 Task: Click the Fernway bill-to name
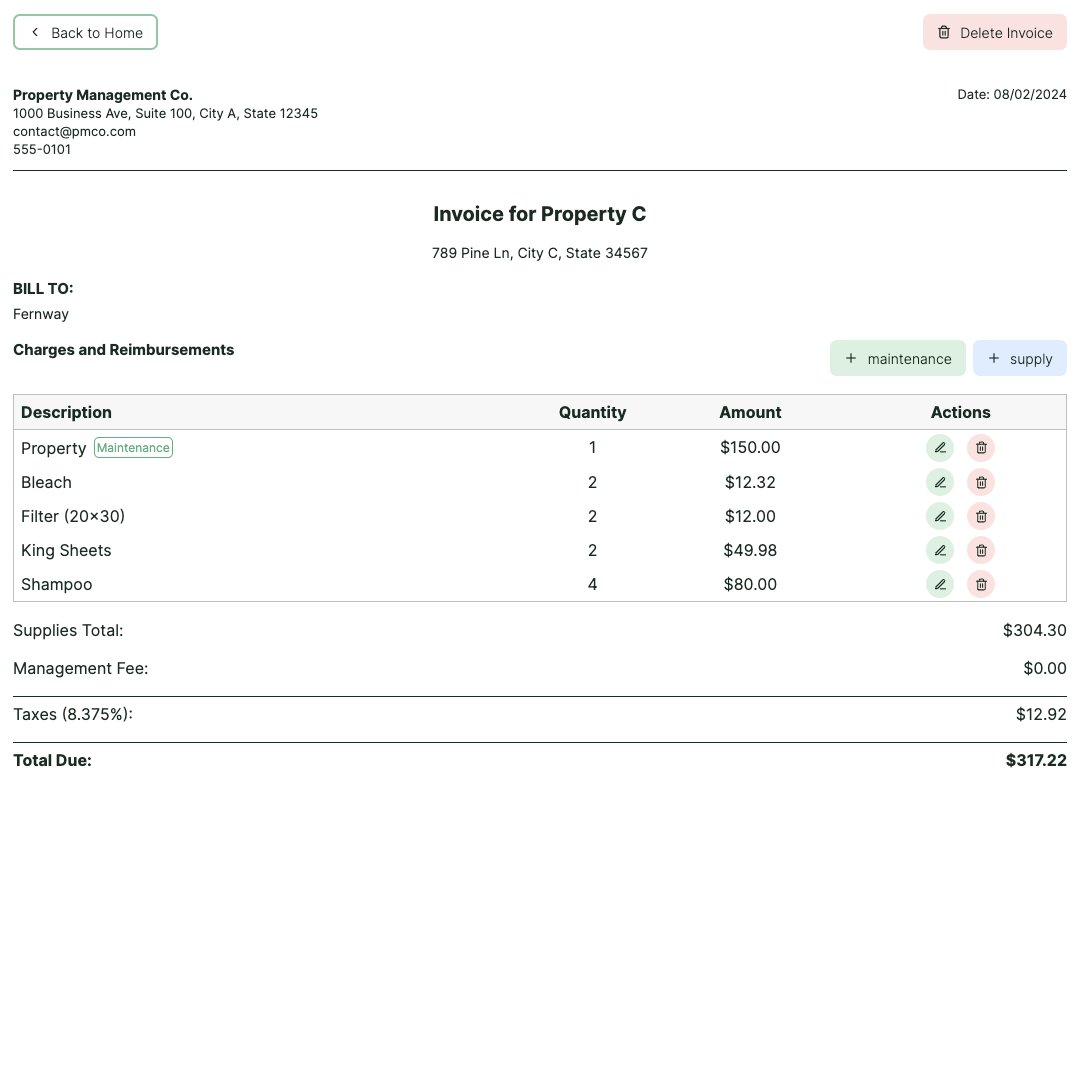point(41,314)
